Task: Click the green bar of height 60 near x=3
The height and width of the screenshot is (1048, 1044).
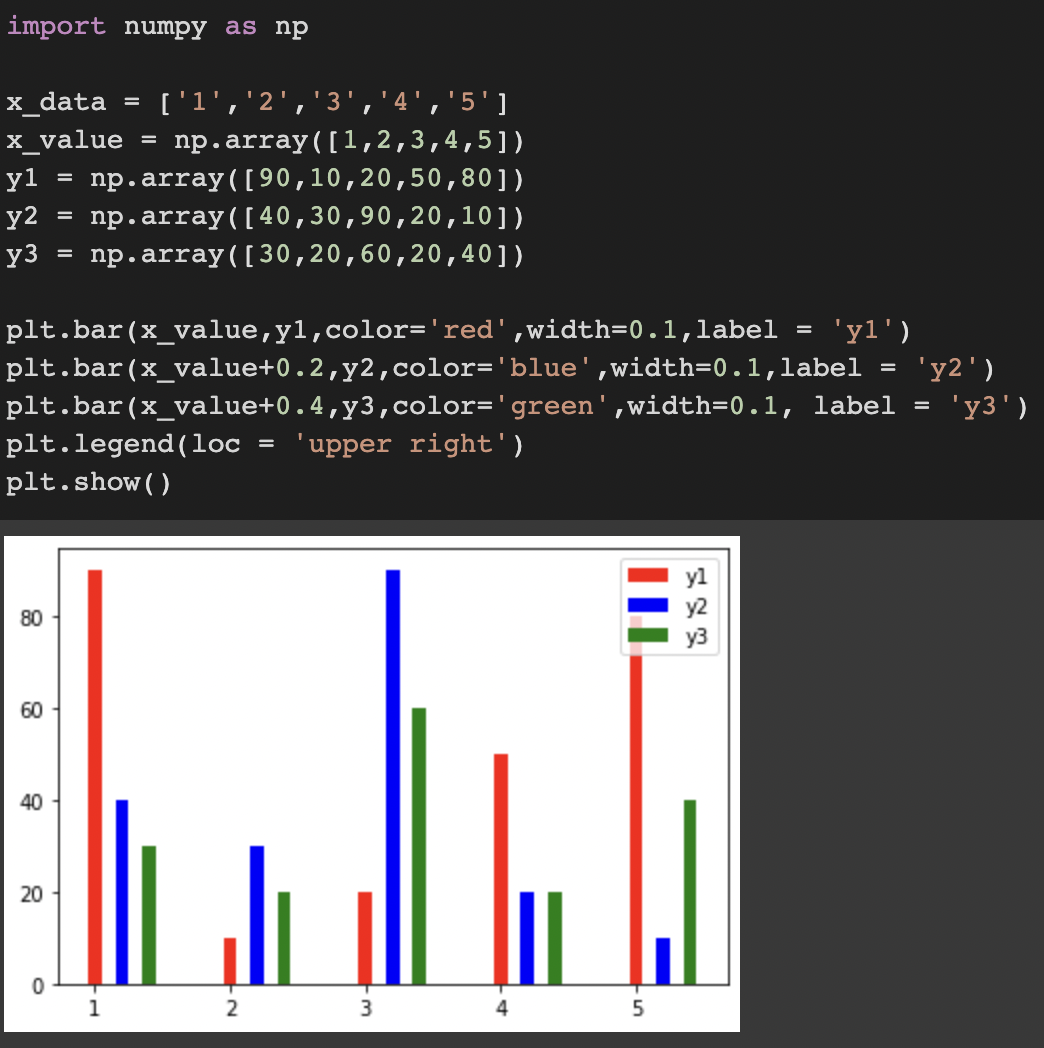Action: (419, 846)
